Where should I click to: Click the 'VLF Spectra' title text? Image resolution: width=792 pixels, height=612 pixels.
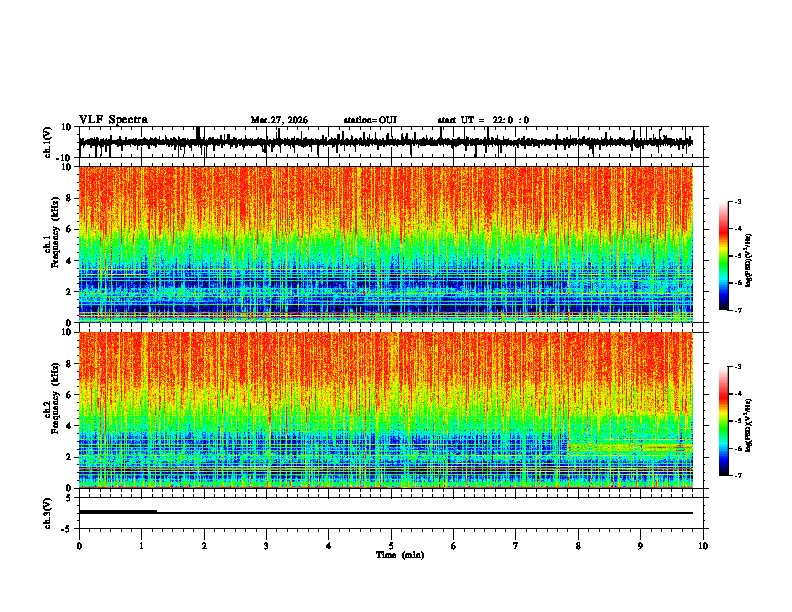(113, 120)
